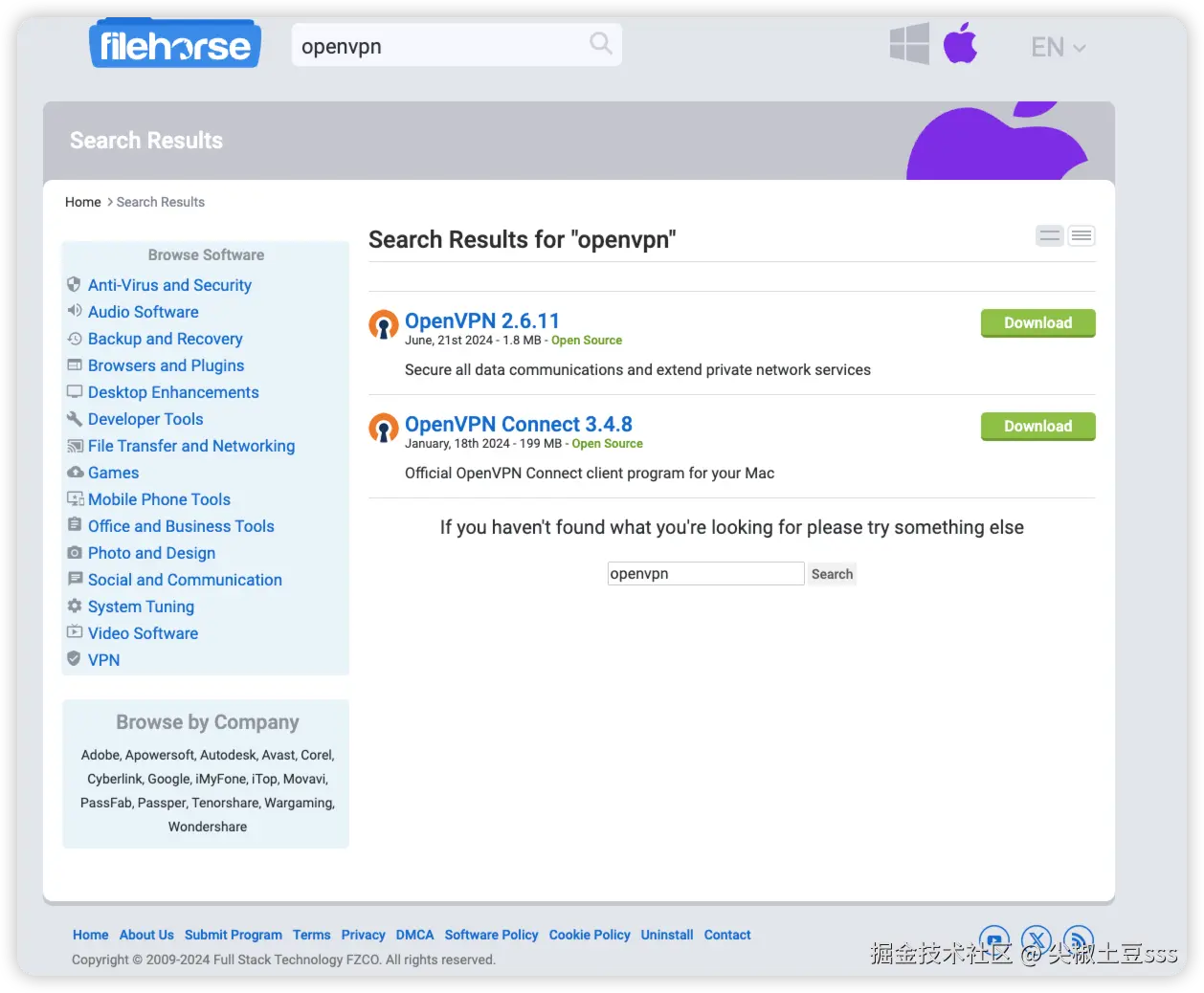
Task: Open Developer Tools category
Action: point(145,419)
